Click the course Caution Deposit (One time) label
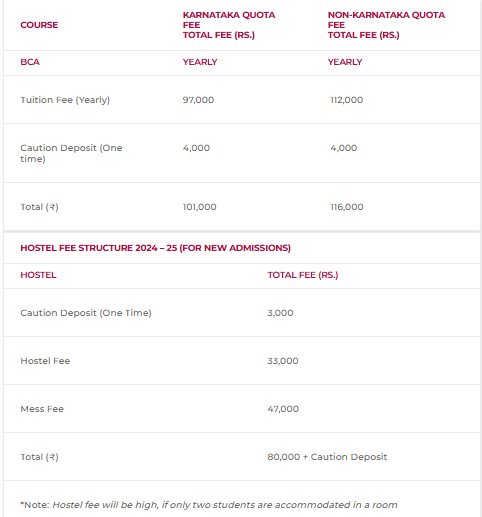This screenshot has height=517, width=482. [71, 153]
